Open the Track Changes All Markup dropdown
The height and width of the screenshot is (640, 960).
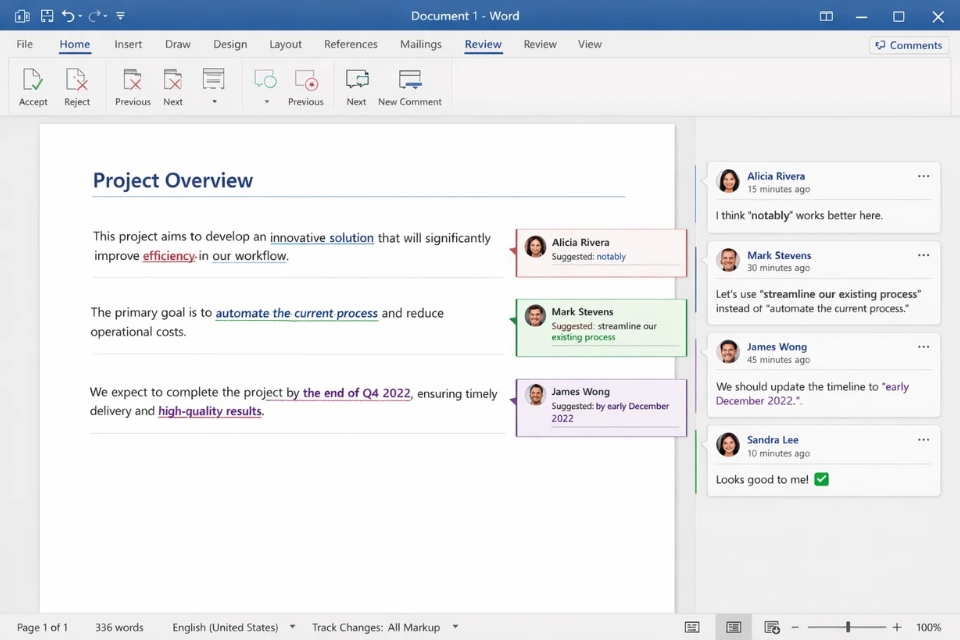pyautogui.click(x=455, y=627)
